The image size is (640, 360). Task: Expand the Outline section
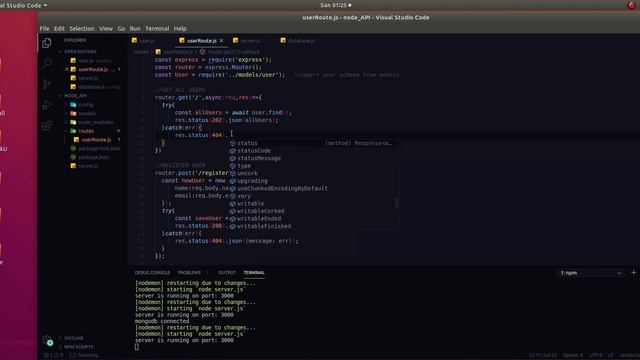(73, 338)
